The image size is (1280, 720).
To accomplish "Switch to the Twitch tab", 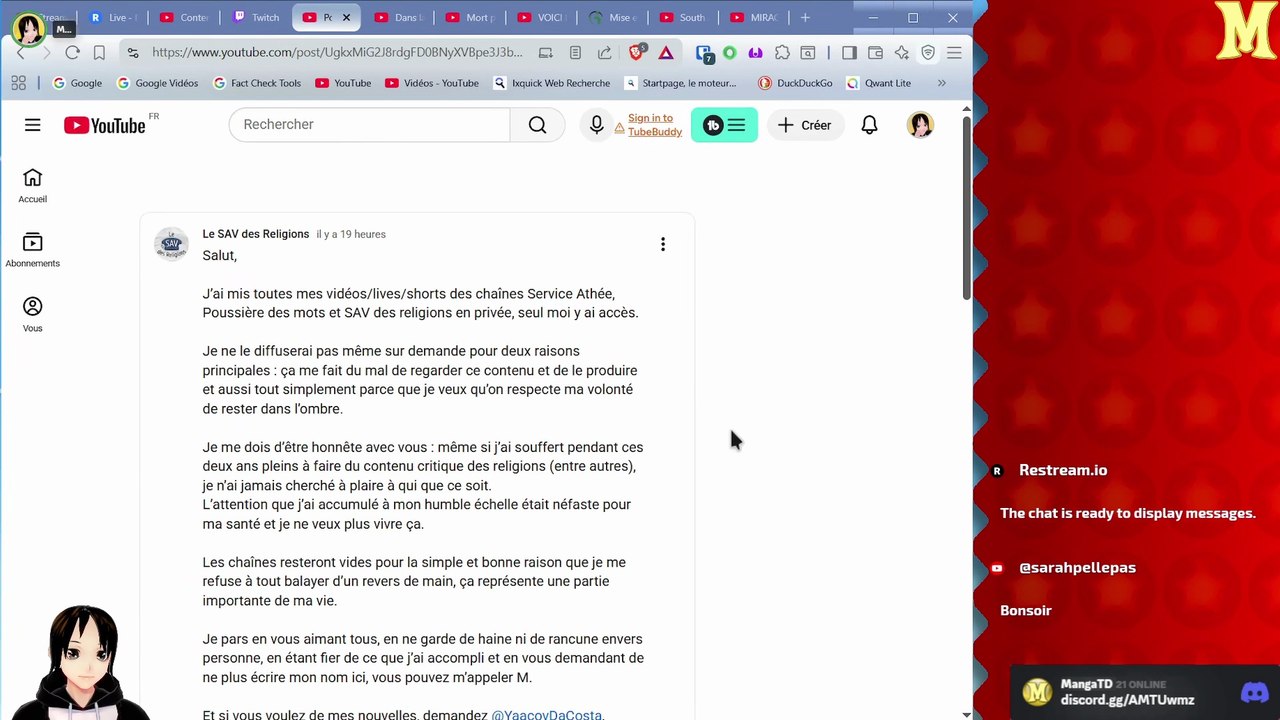I will 256,17.
